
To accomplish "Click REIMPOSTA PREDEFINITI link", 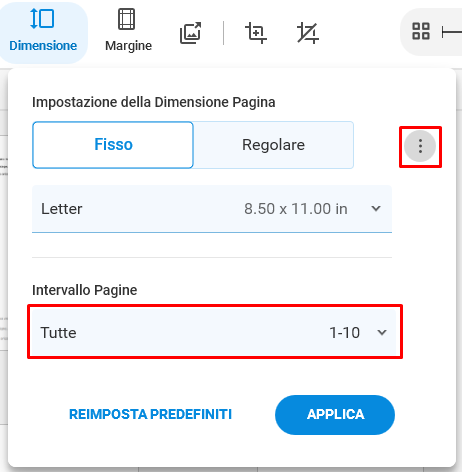I will [150, 414].
